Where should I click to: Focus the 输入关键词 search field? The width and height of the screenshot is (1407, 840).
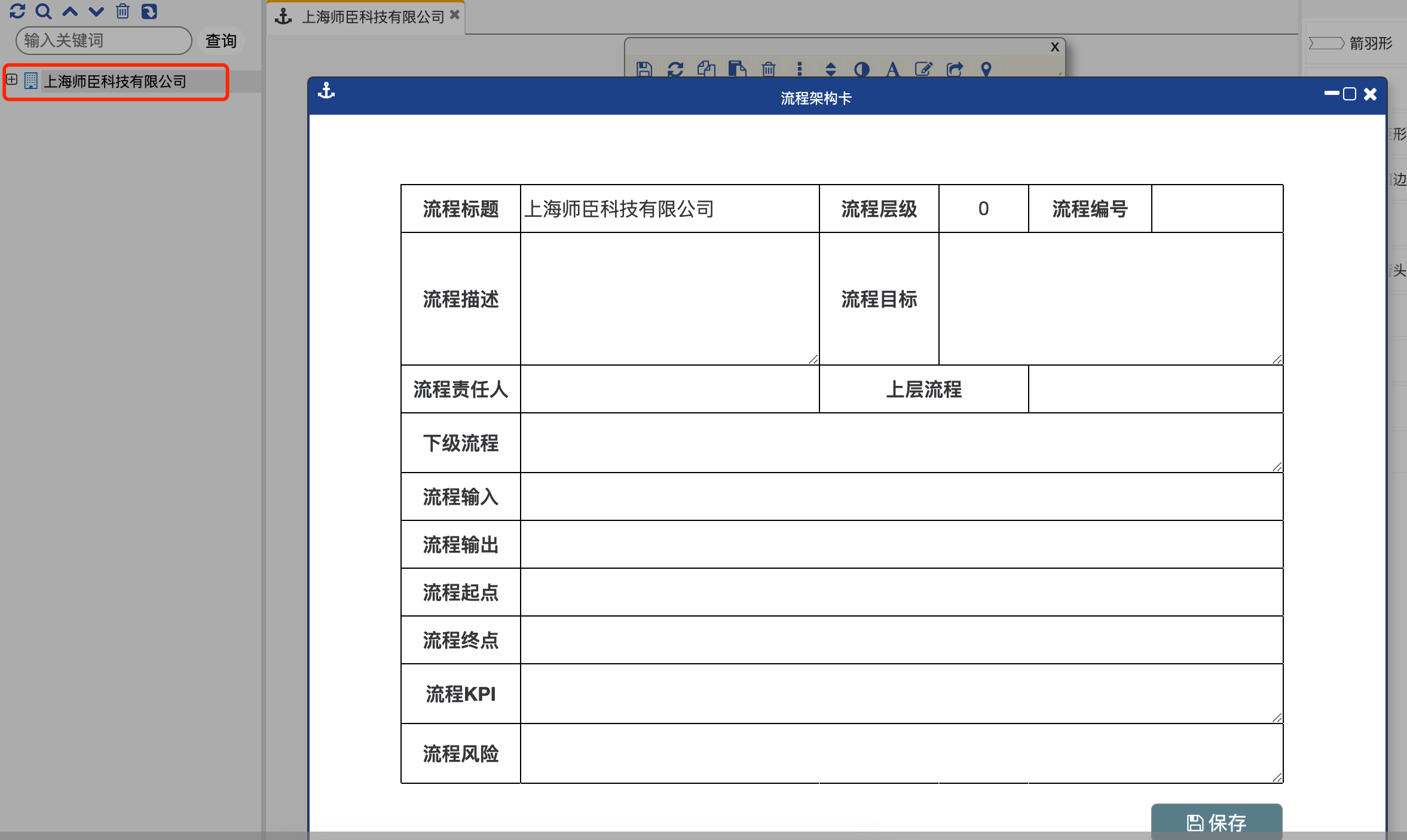tap(103, 41)
